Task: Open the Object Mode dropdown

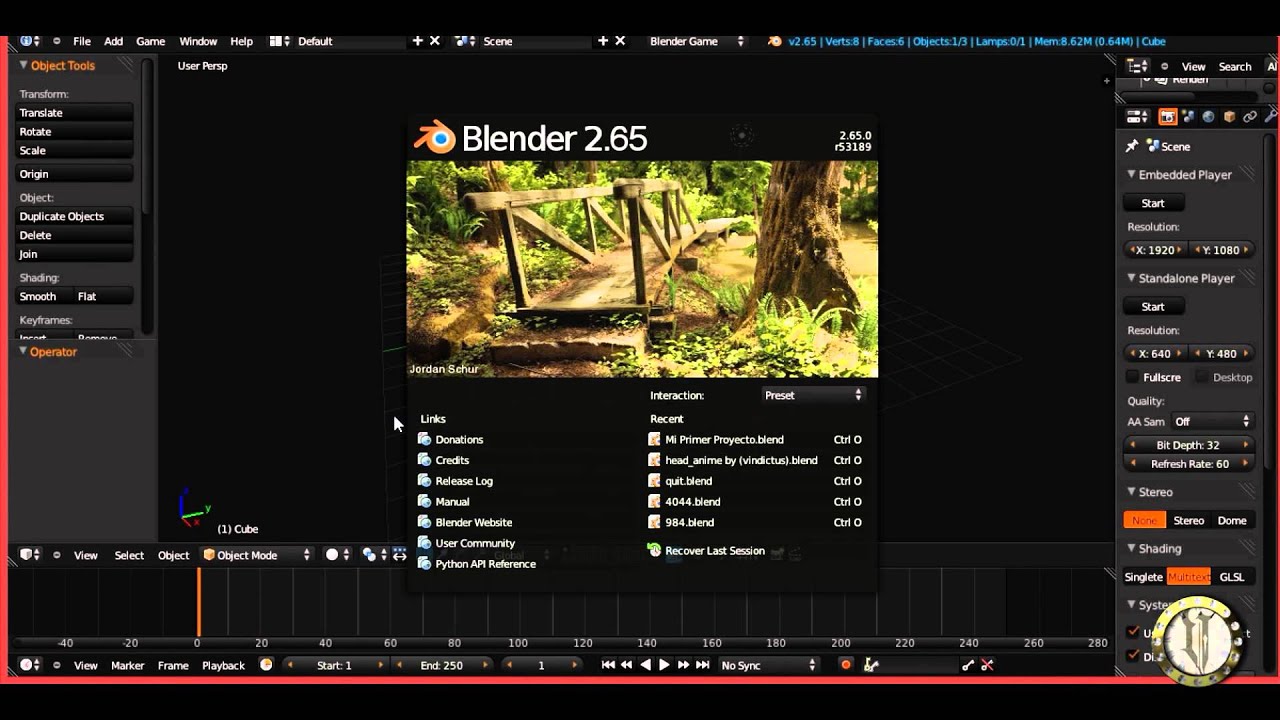Action: click(x=258, y=555)
